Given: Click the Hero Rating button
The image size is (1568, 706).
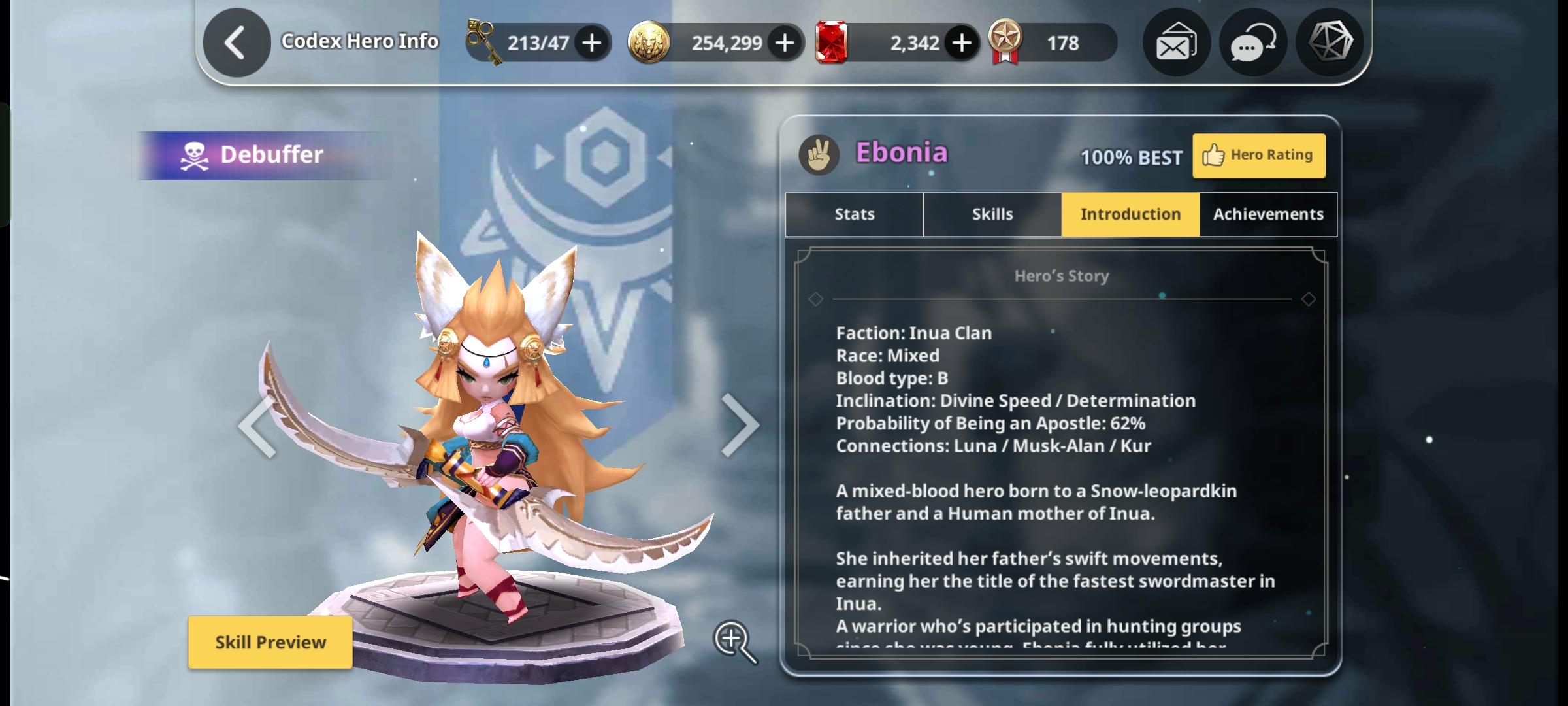Looking at the screenshot, I should (x=1259, y=156).
